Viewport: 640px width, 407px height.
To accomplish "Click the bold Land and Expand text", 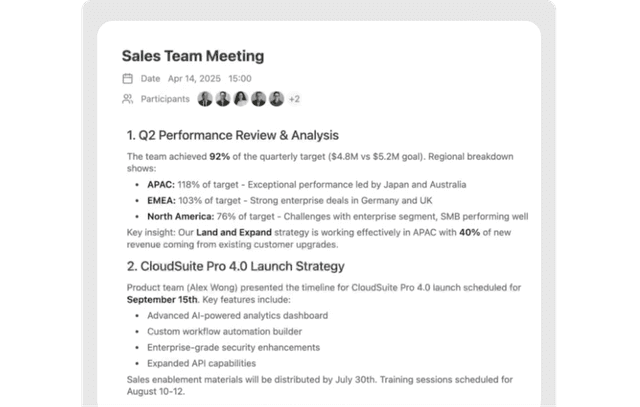I will click(234, 232).
